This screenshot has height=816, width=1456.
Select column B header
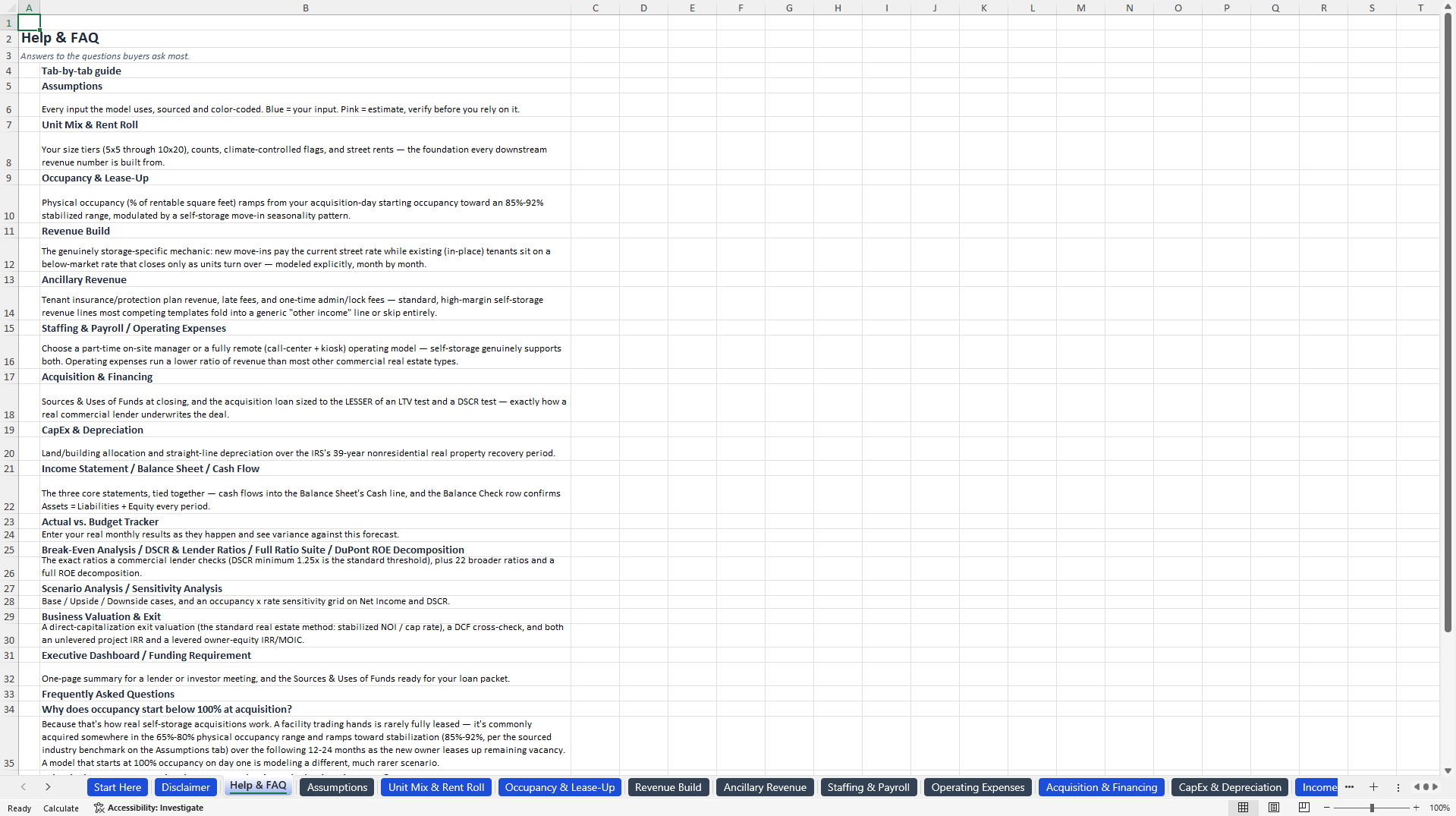coord(306,8)
